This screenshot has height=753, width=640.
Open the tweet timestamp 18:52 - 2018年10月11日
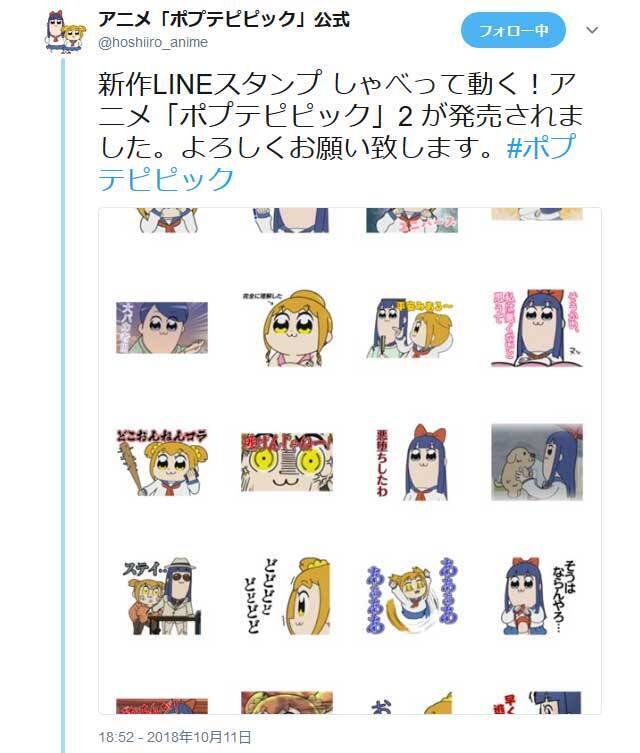[175, 737]
